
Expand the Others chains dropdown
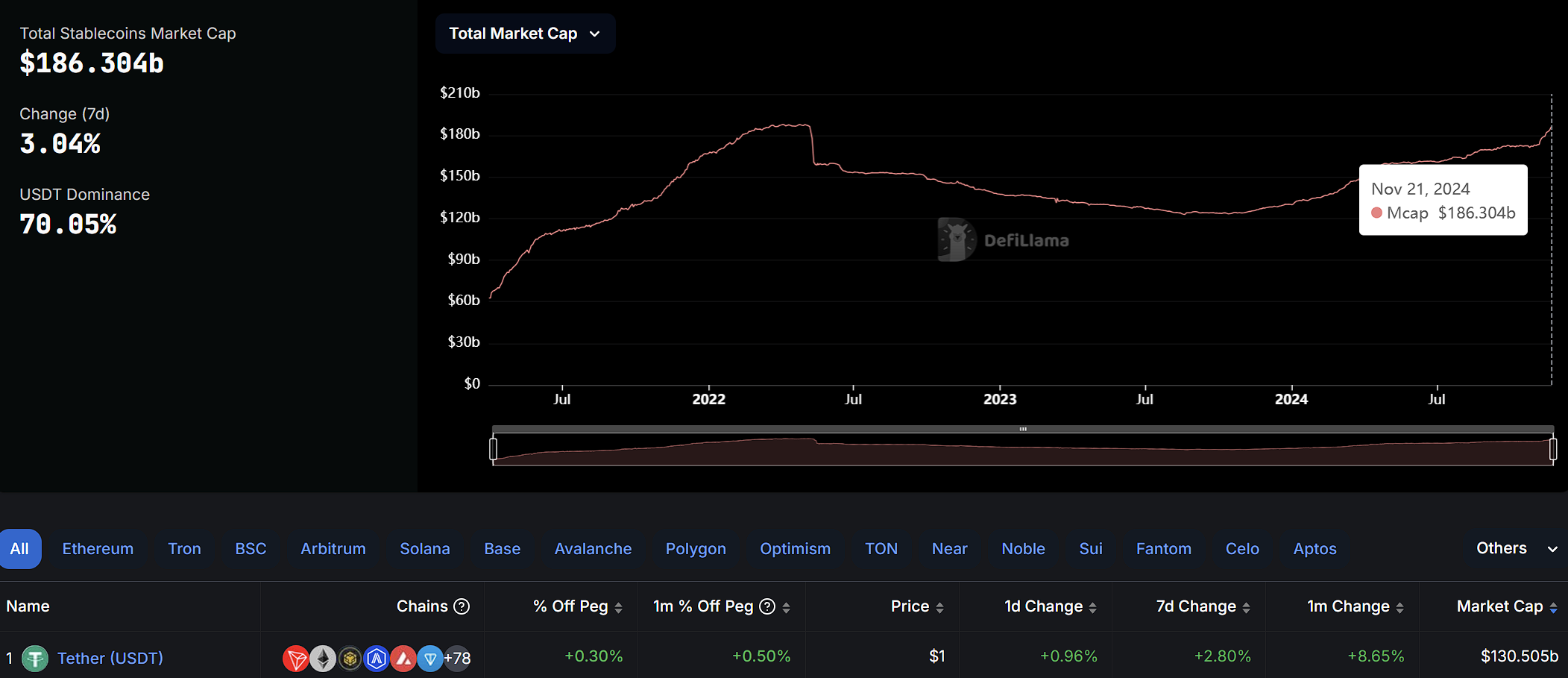[x=1517, y=548]
